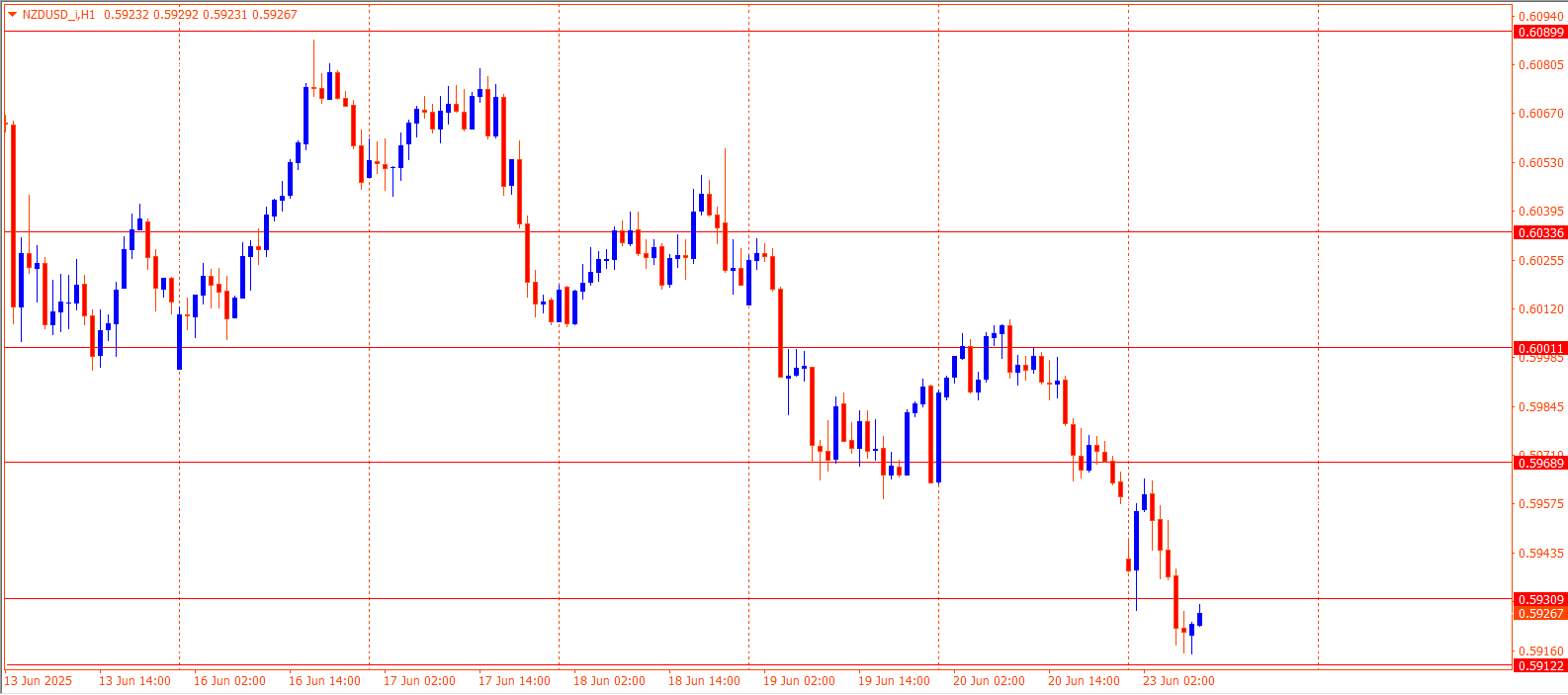Click the 19 Jun 14:00 time label
This screenshot has height=695, width=1568.
894,681
